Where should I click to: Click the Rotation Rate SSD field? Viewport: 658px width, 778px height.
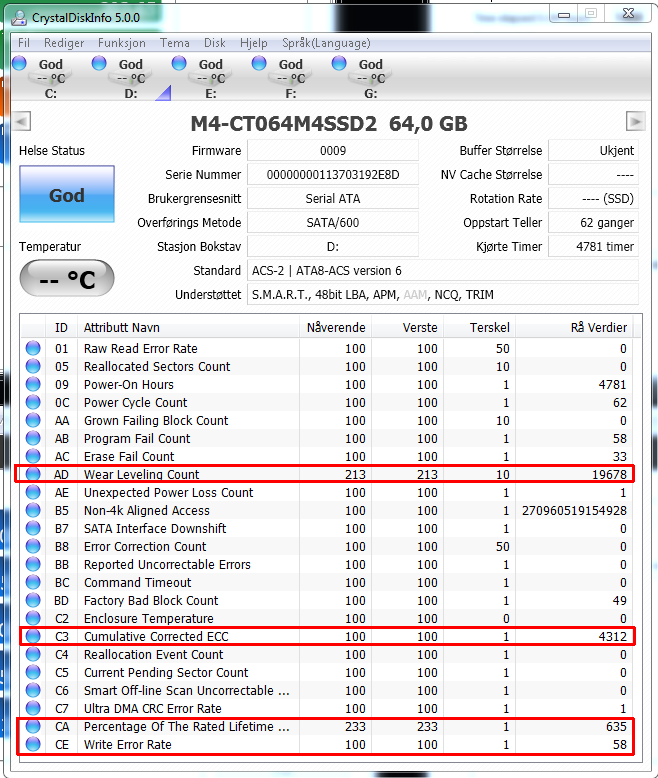tap(593, 198)
